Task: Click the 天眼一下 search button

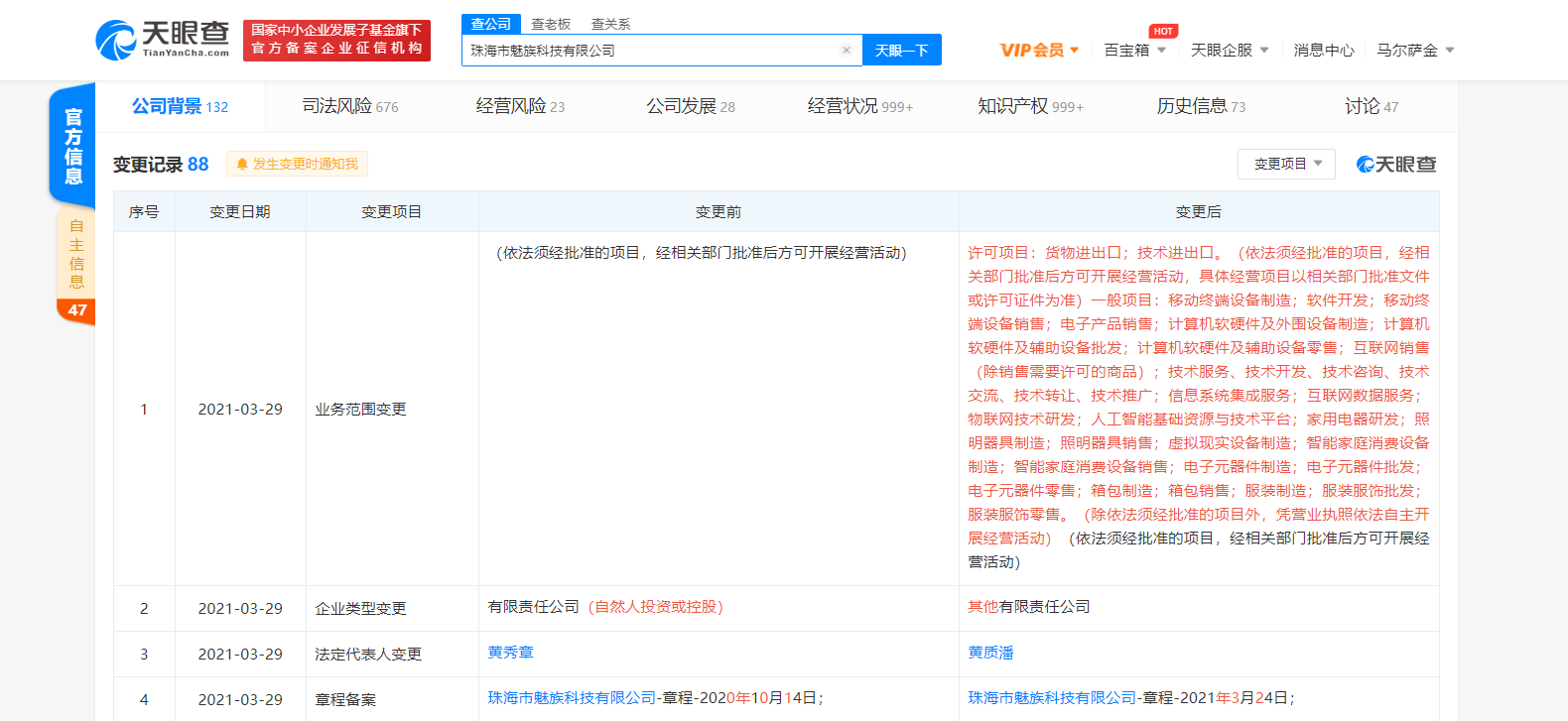Action: coord(902,51)
